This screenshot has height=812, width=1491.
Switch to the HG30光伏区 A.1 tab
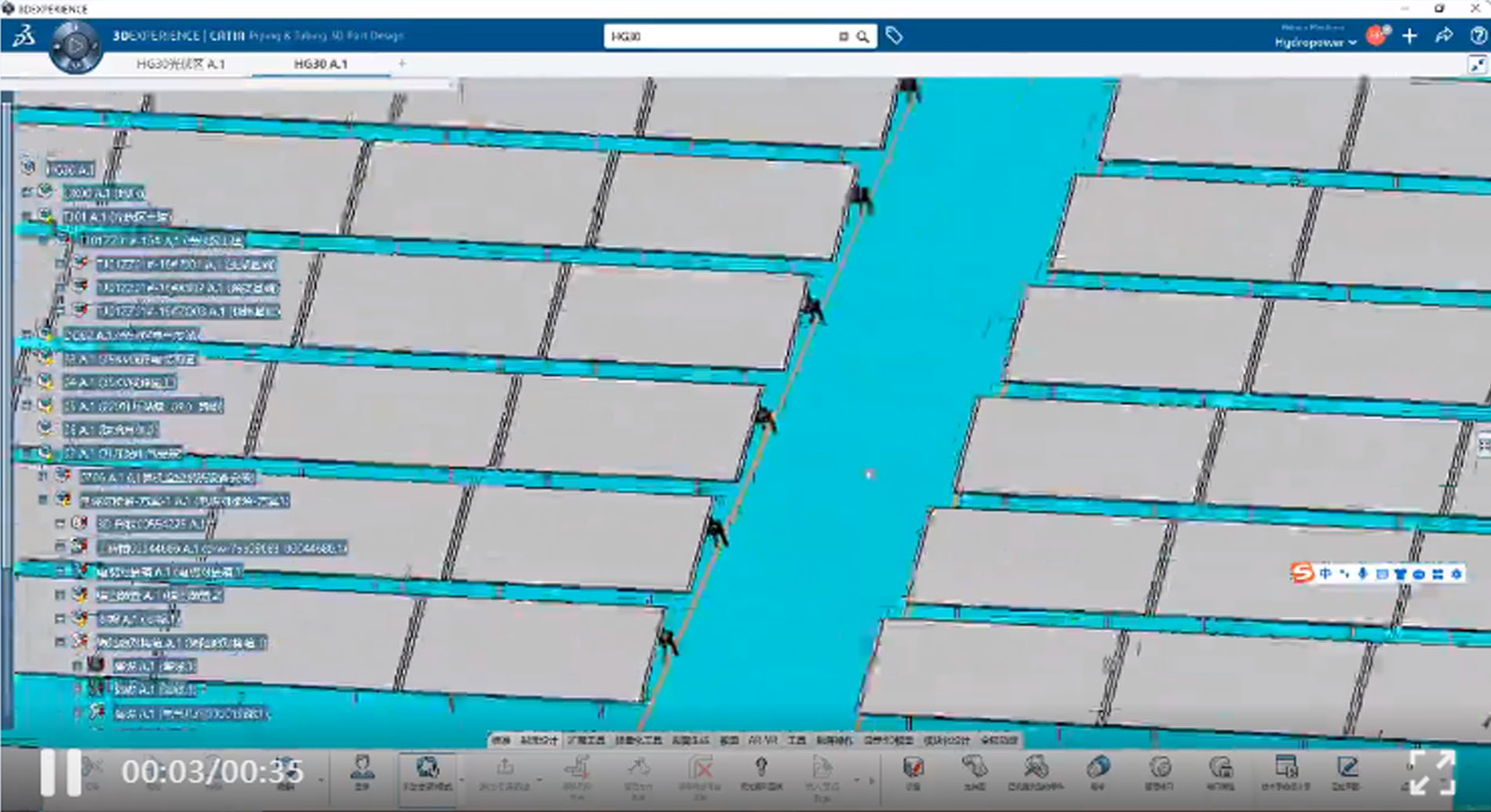[x=180, y=64]
